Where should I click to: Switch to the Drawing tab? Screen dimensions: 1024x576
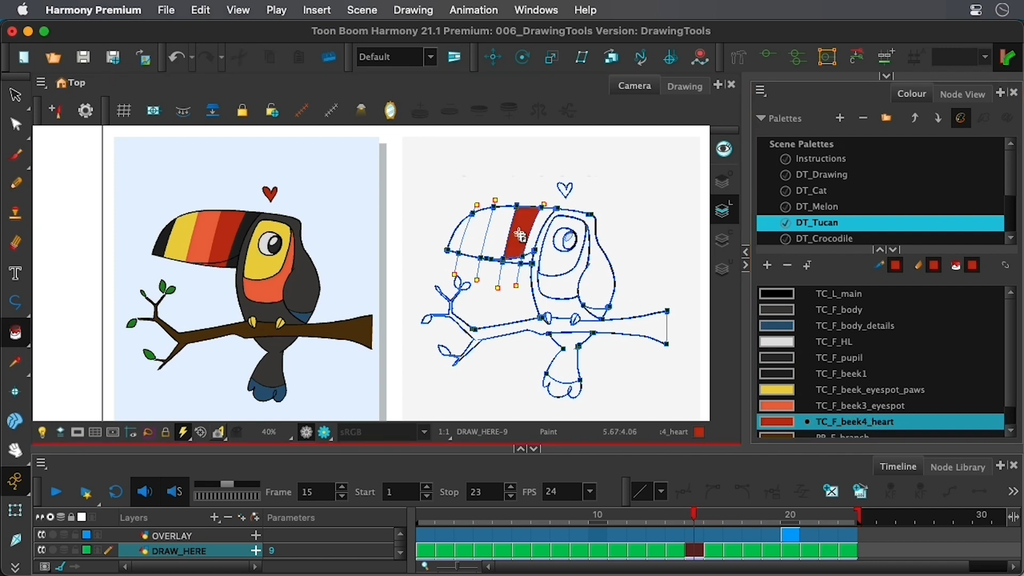point(685,86)
